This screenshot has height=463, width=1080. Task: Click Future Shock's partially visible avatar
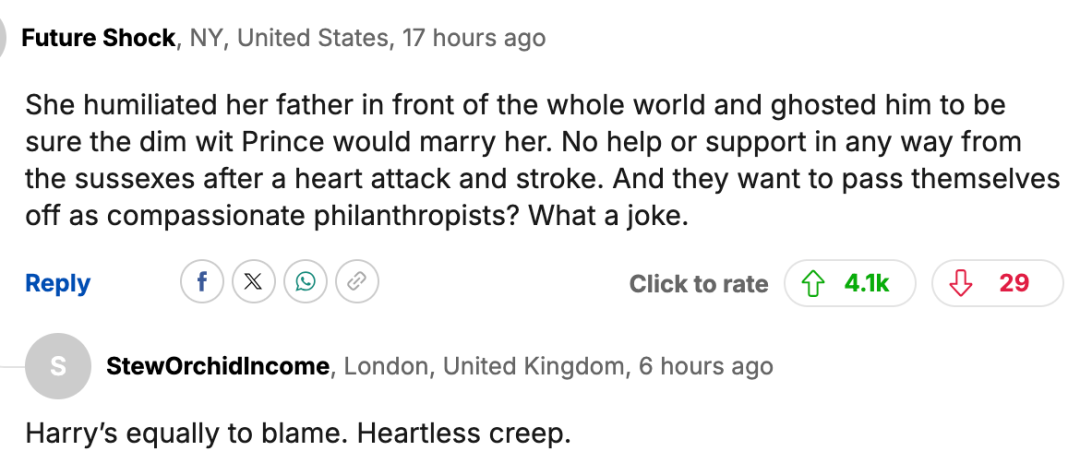coord(4,38)
